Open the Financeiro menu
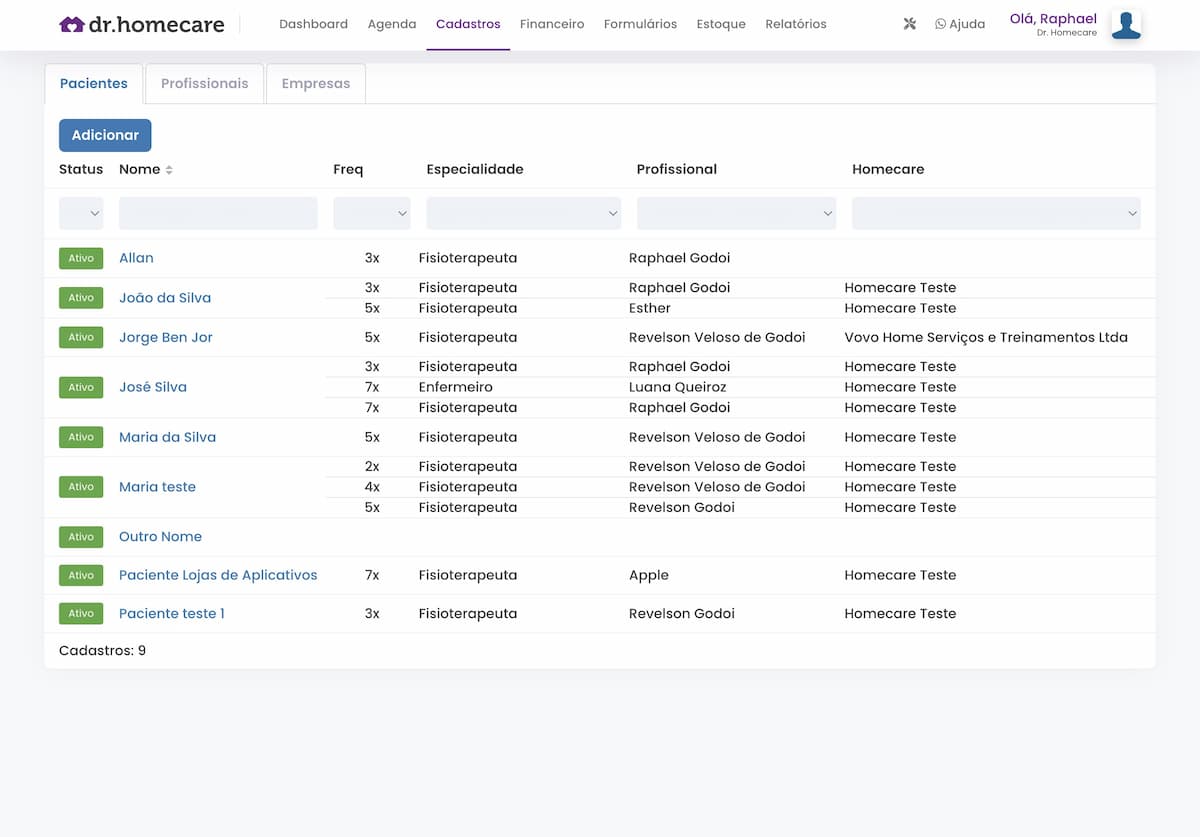 [x=552, y=24]
